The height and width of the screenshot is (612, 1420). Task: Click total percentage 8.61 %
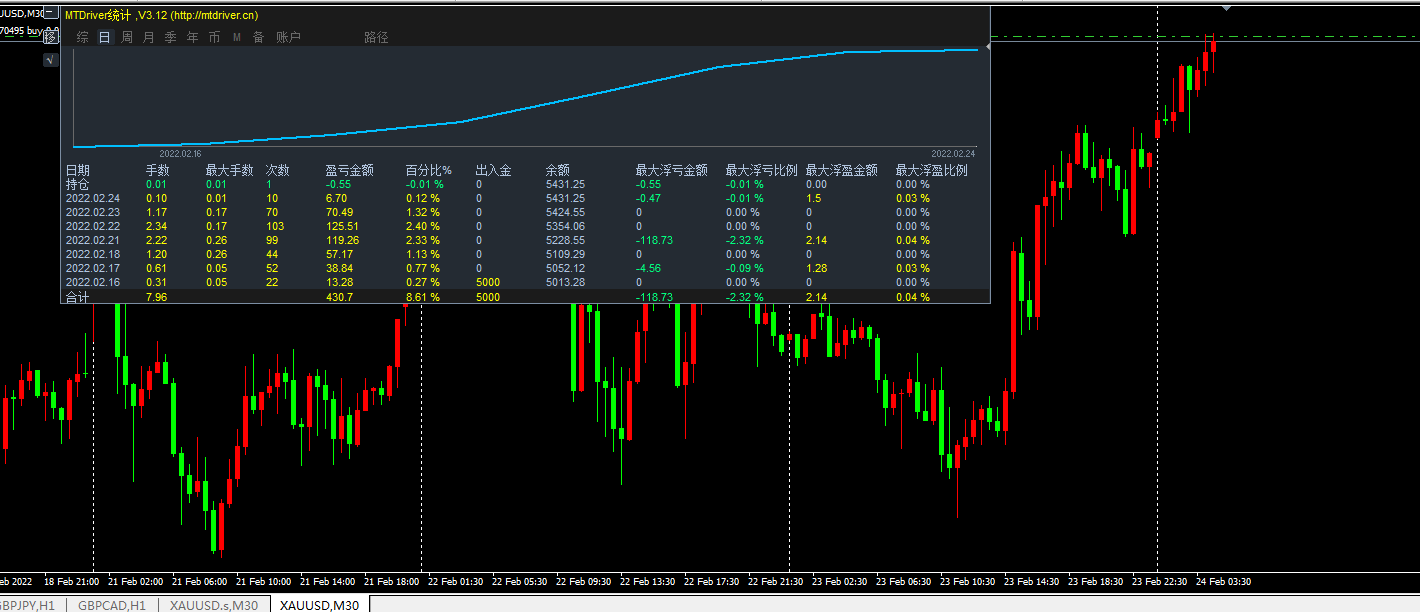coord(424,297)
